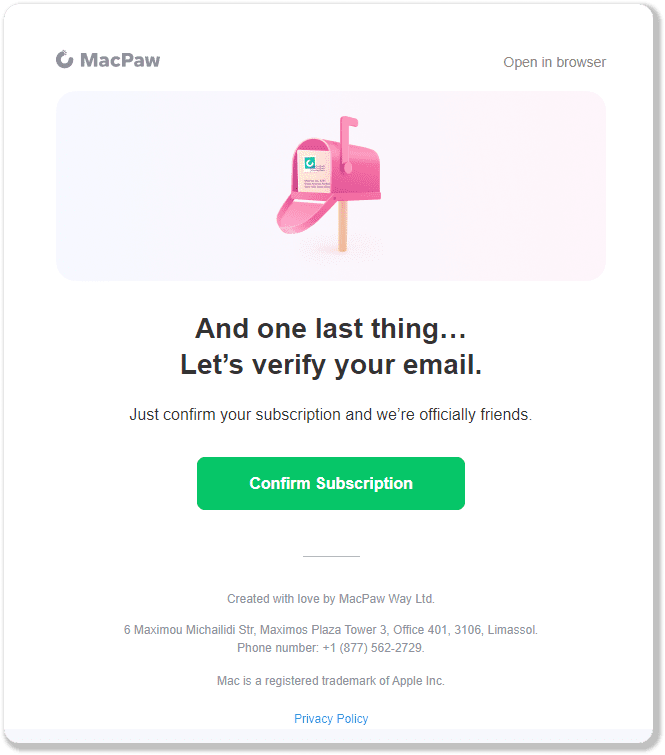The image size is (665, 755).
Task: Click the MacPaw wordmark text
Action: coord(120,60)
